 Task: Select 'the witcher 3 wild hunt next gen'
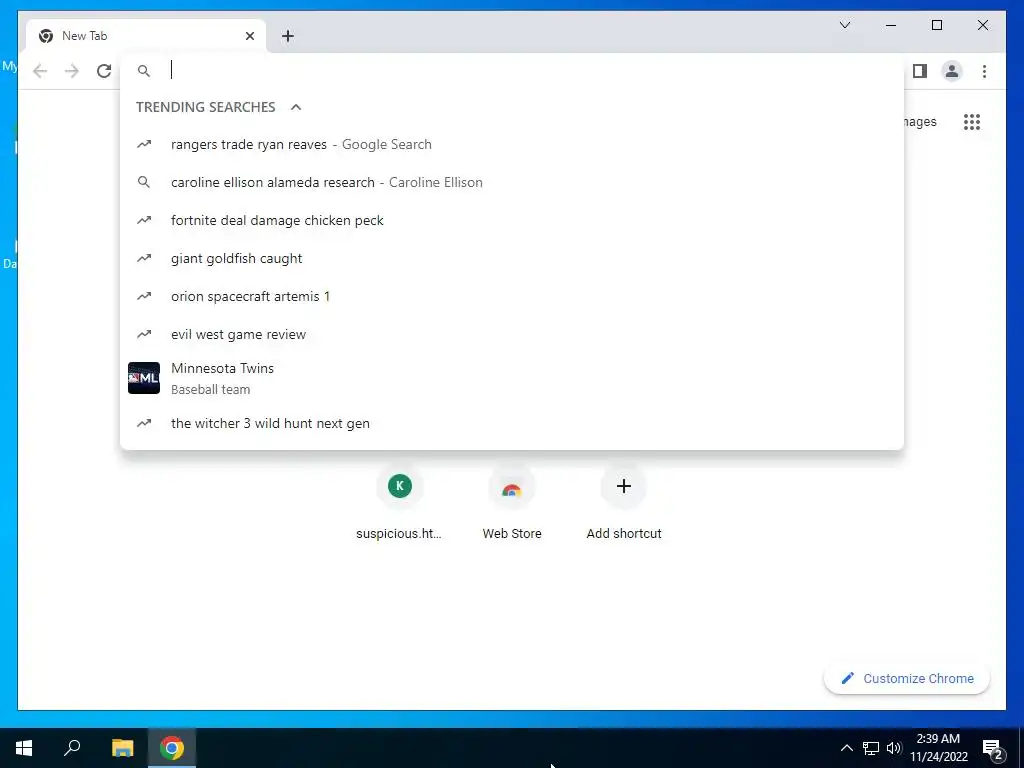tap(512, 423)
